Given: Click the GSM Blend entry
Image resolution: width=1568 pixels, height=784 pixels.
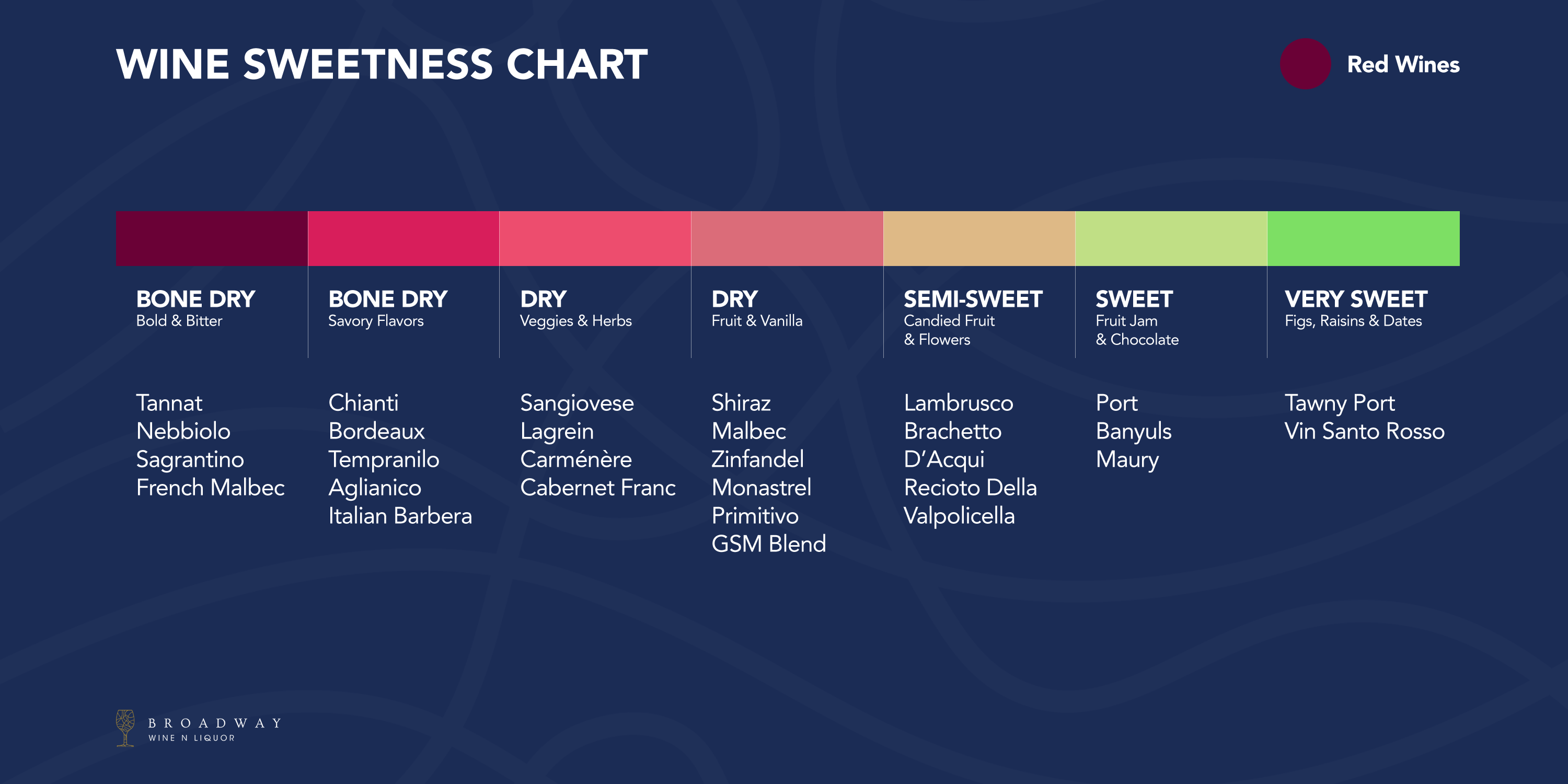Looking at the screenshot, I should coord(768,544).
